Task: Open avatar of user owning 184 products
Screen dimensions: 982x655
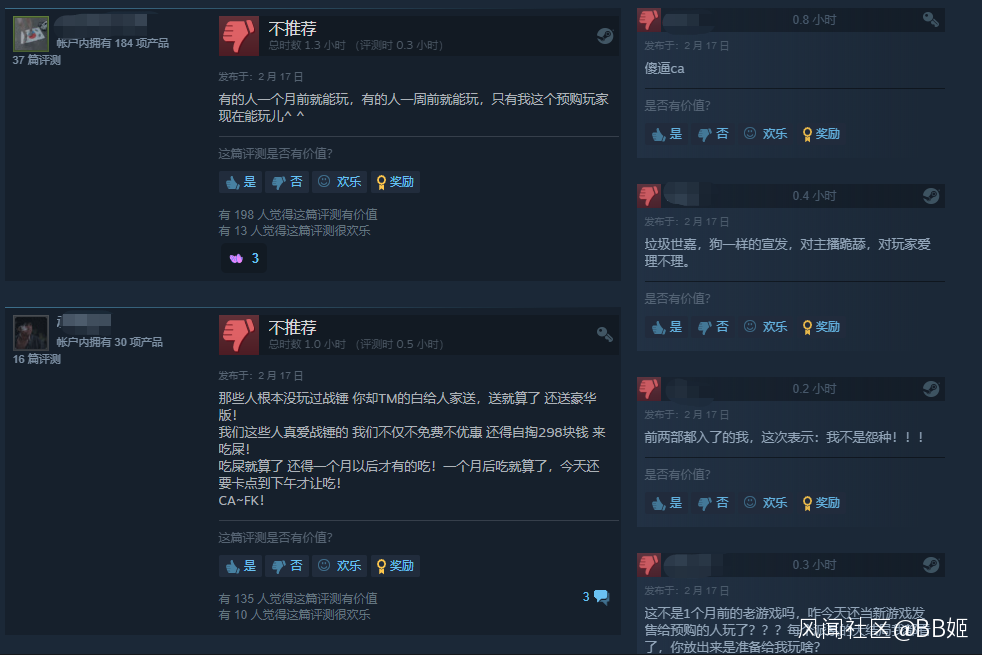Action: point(31,34)
